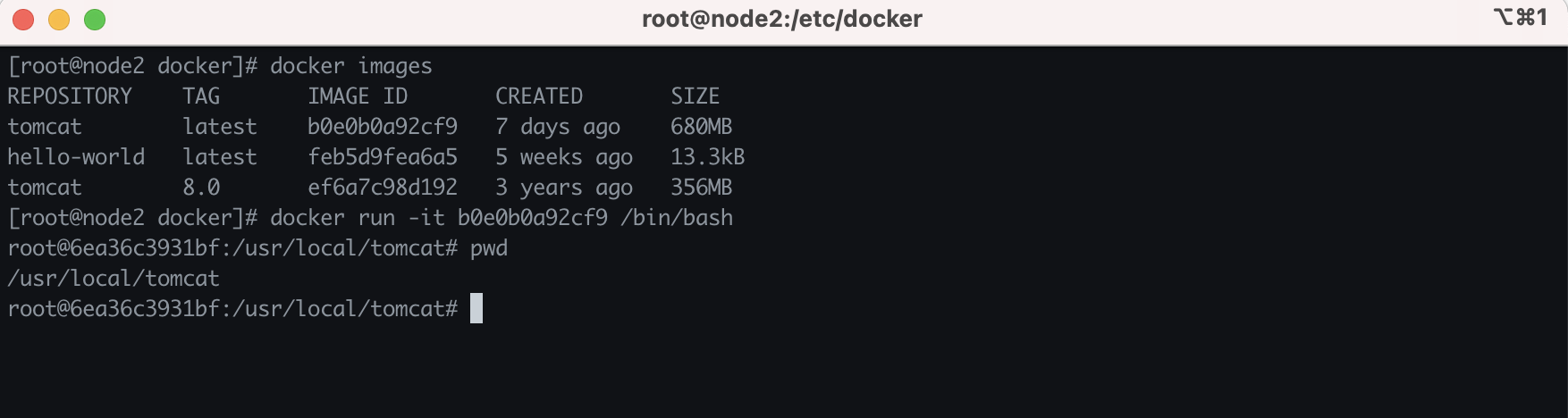The image size is (1568, 418).
Task: Maximize the terminal with the green button
Action: point(95,19)
